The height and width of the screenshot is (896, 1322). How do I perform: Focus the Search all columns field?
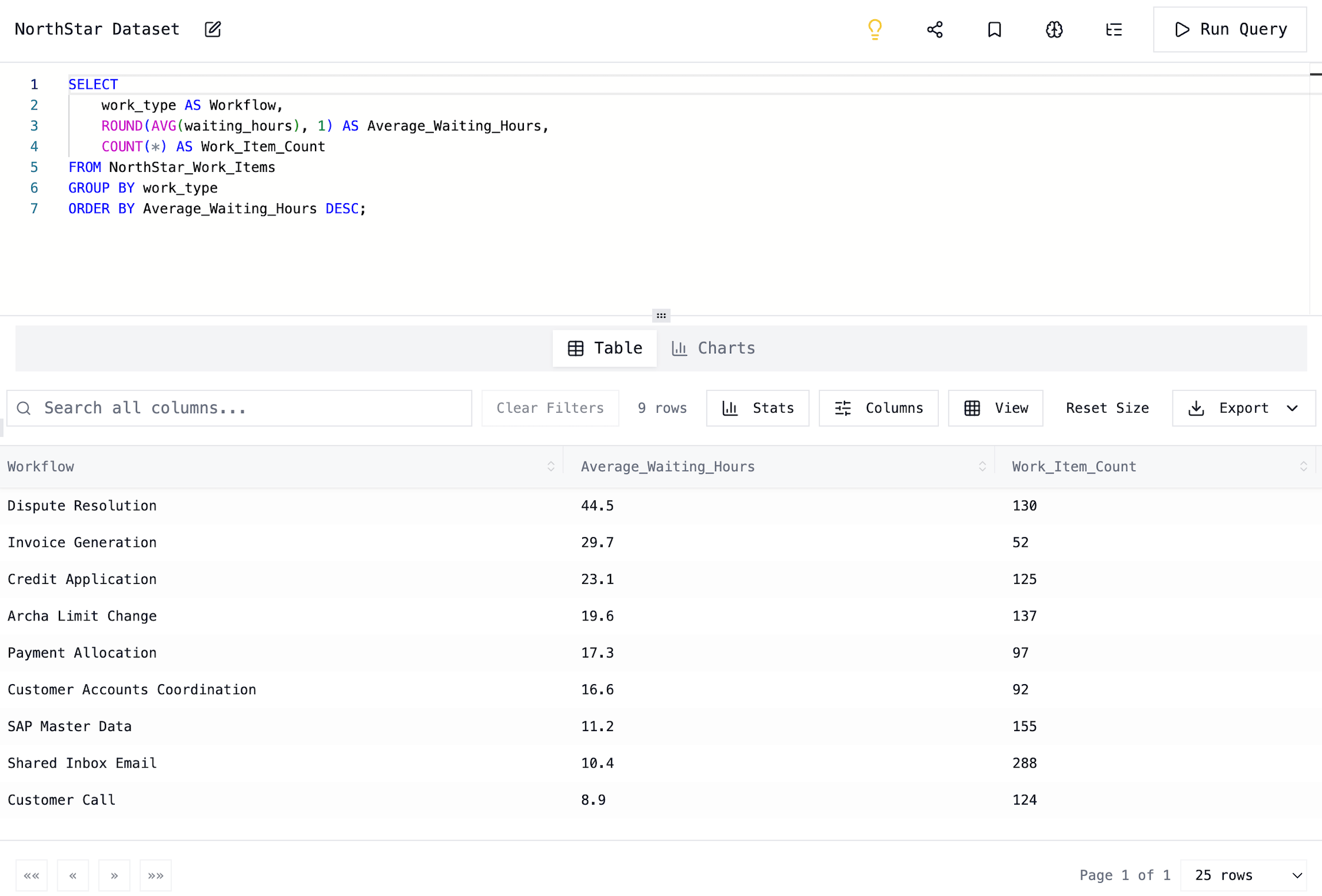[239, 408]
